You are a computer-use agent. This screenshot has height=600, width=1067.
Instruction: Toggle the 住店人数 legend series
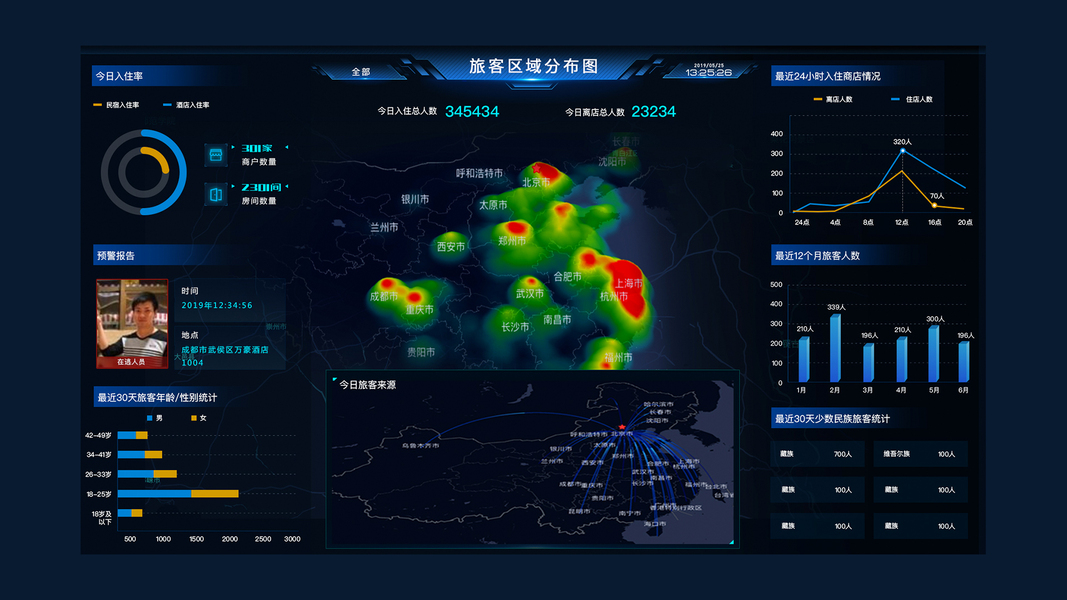(x=912, y=99)
